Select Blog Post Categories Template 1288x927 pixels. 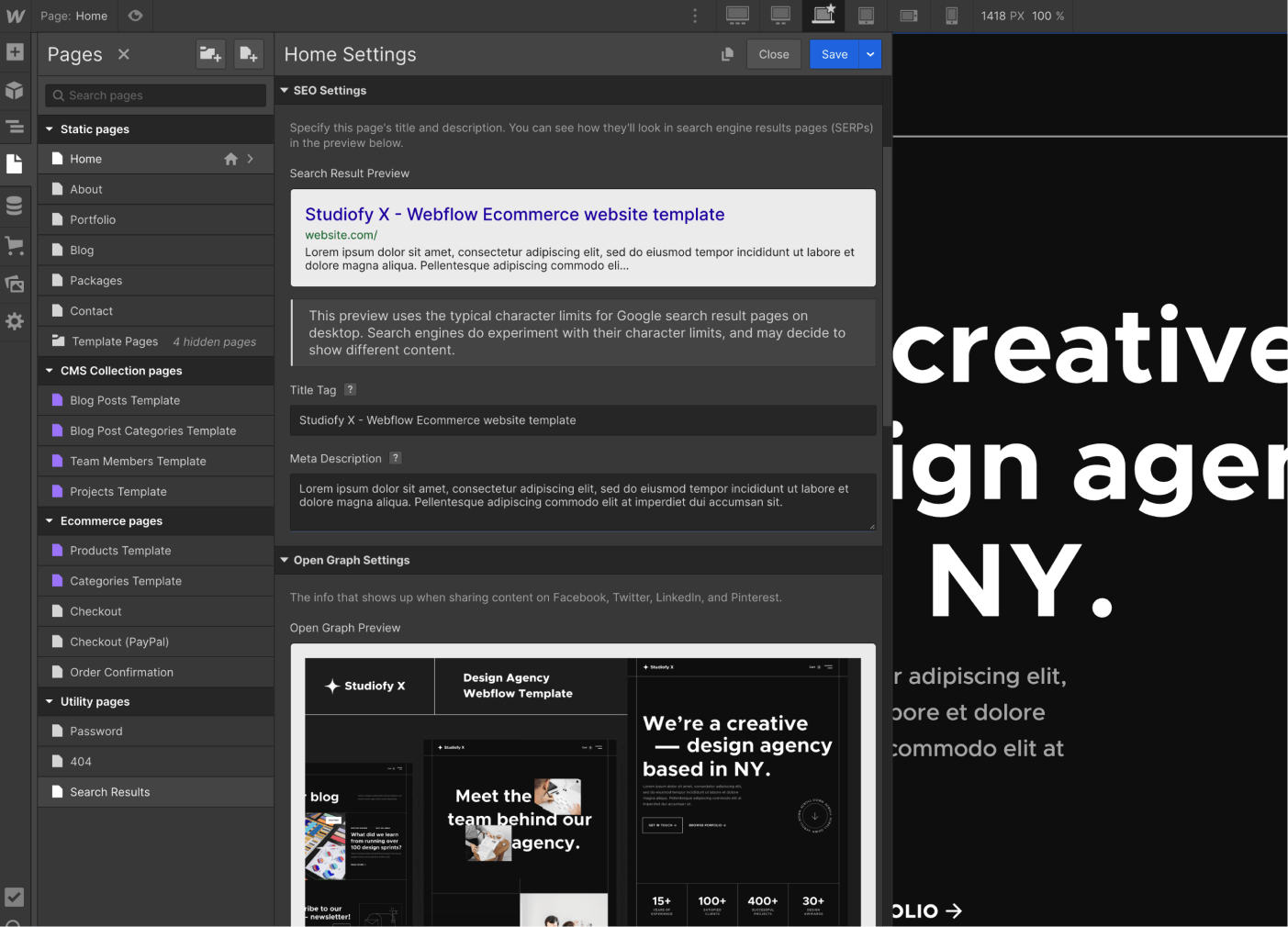point(156,430)
